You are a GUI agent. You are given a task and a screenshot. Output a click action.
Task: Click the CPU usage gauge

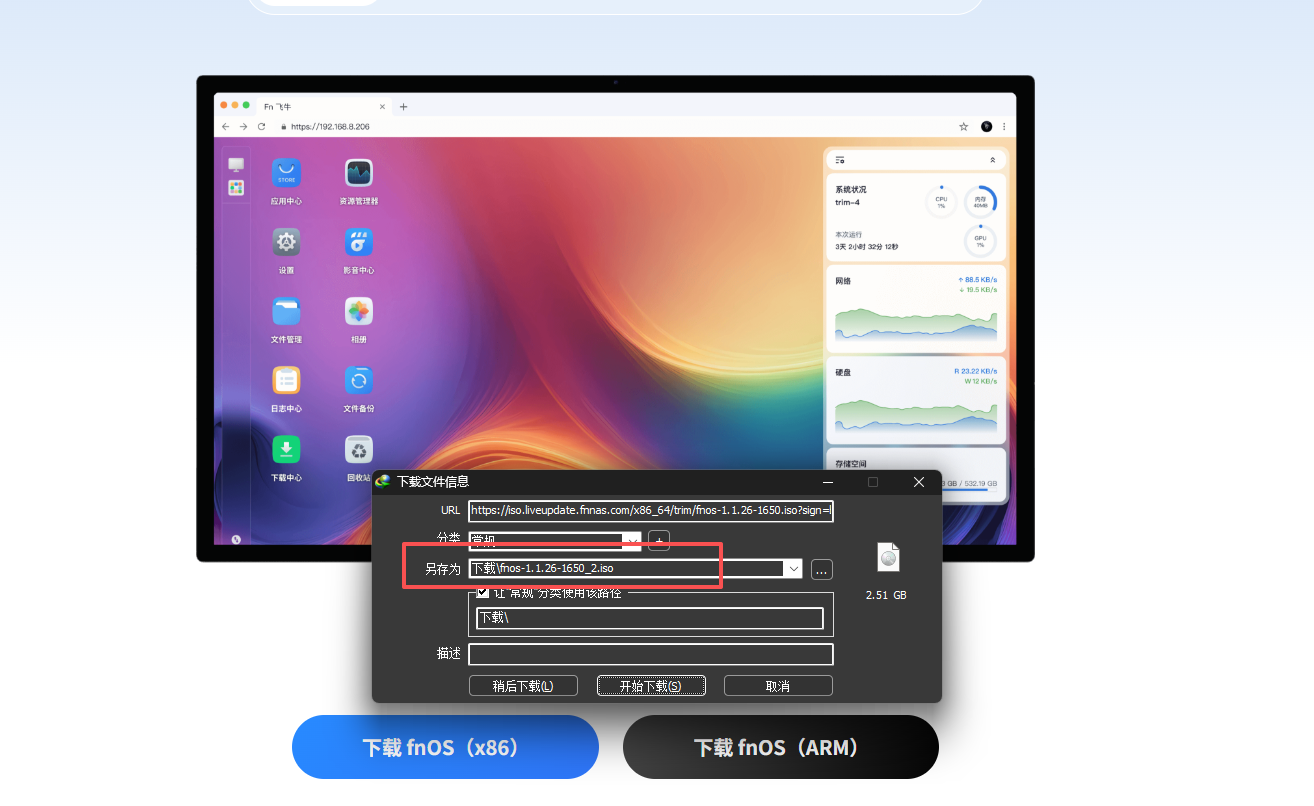pos(941,201)
